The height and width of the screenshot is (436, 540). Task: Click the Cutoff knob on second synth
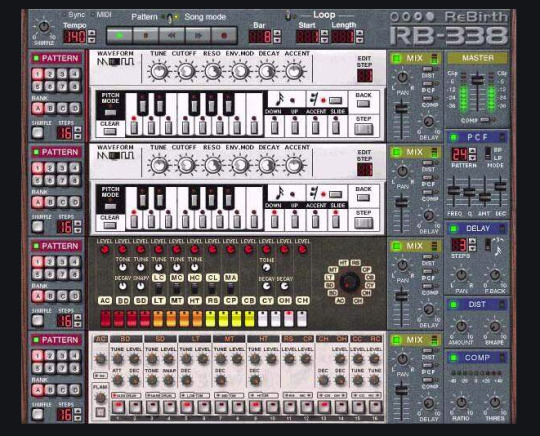tap(186, 165)
